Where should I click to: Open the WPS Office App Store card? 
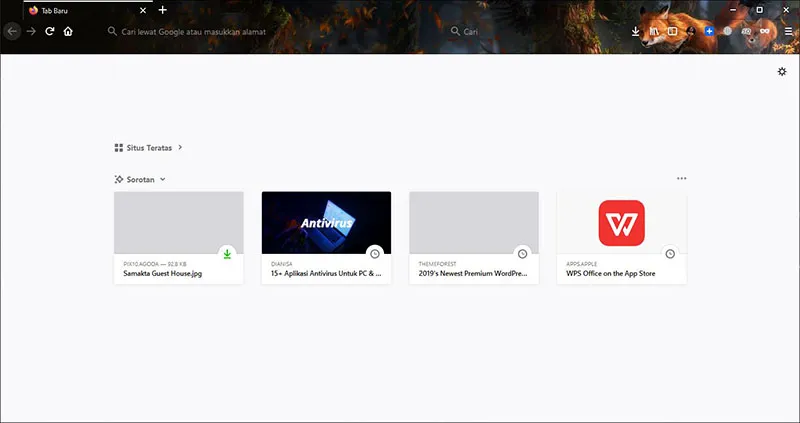pos(621,237)
